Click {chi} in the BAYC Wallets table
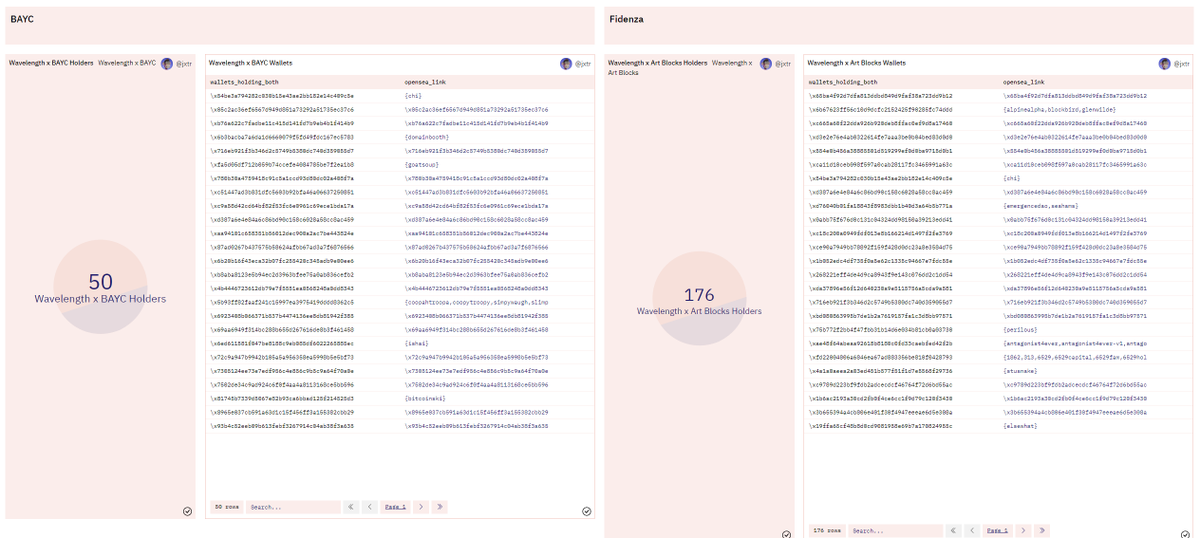1200x538 pixels. [414, 96]
